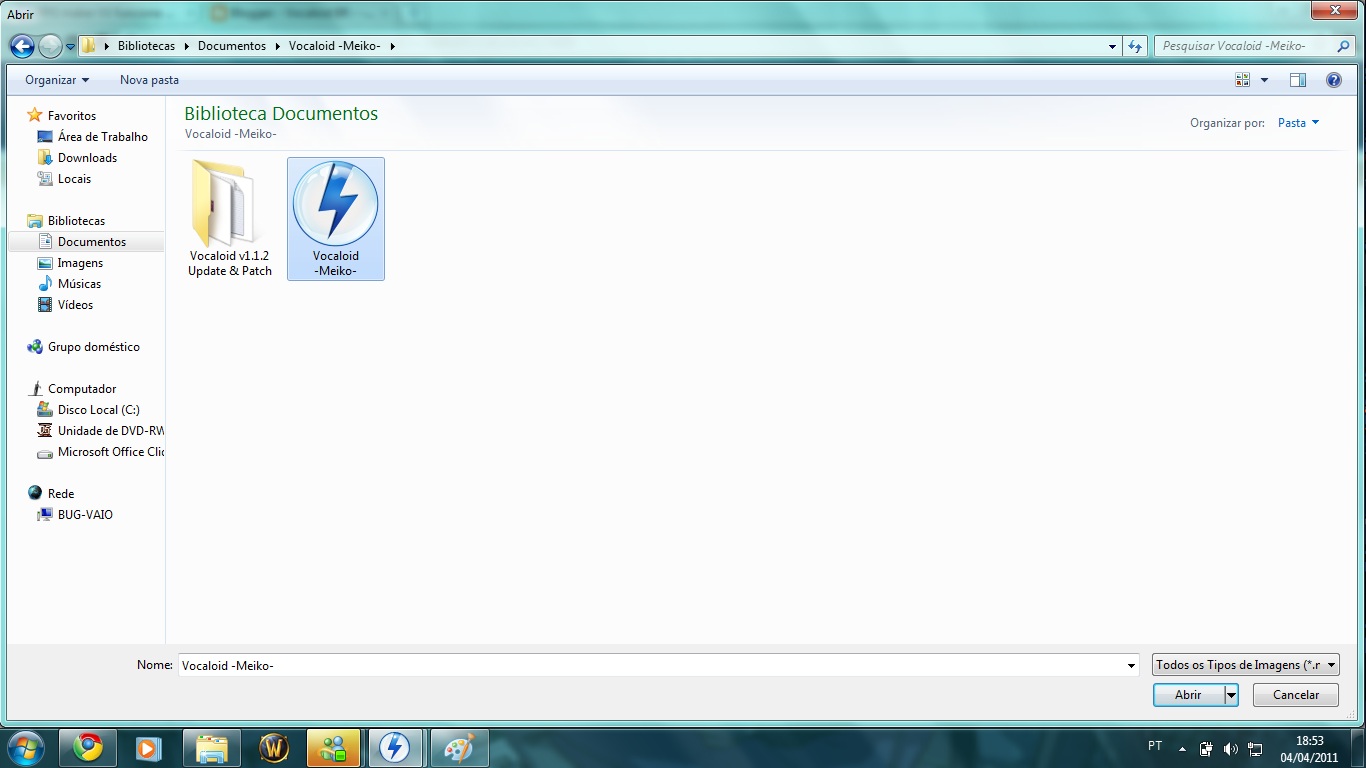Click the magnifier icon in search box
This screenshot has height=768, width=1366.
click(x=1343, y=46)
